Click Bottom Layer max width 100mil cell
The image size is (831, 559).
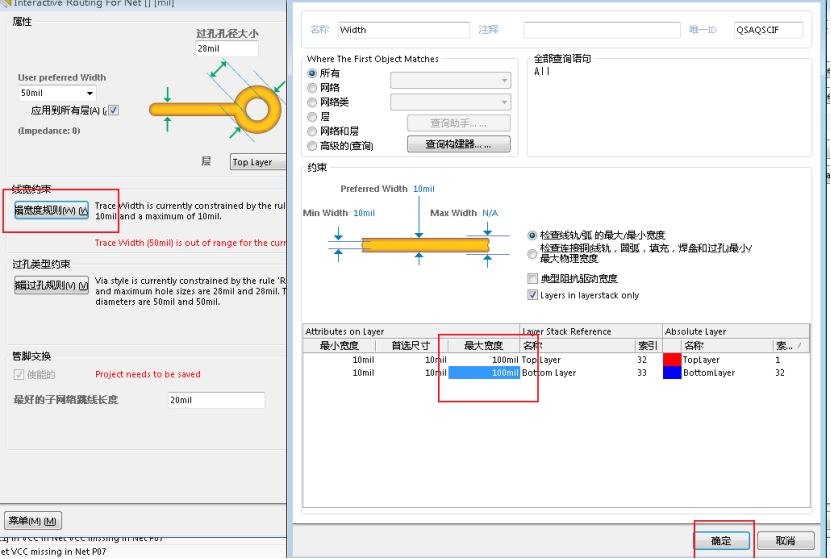[x=484, y=373]
